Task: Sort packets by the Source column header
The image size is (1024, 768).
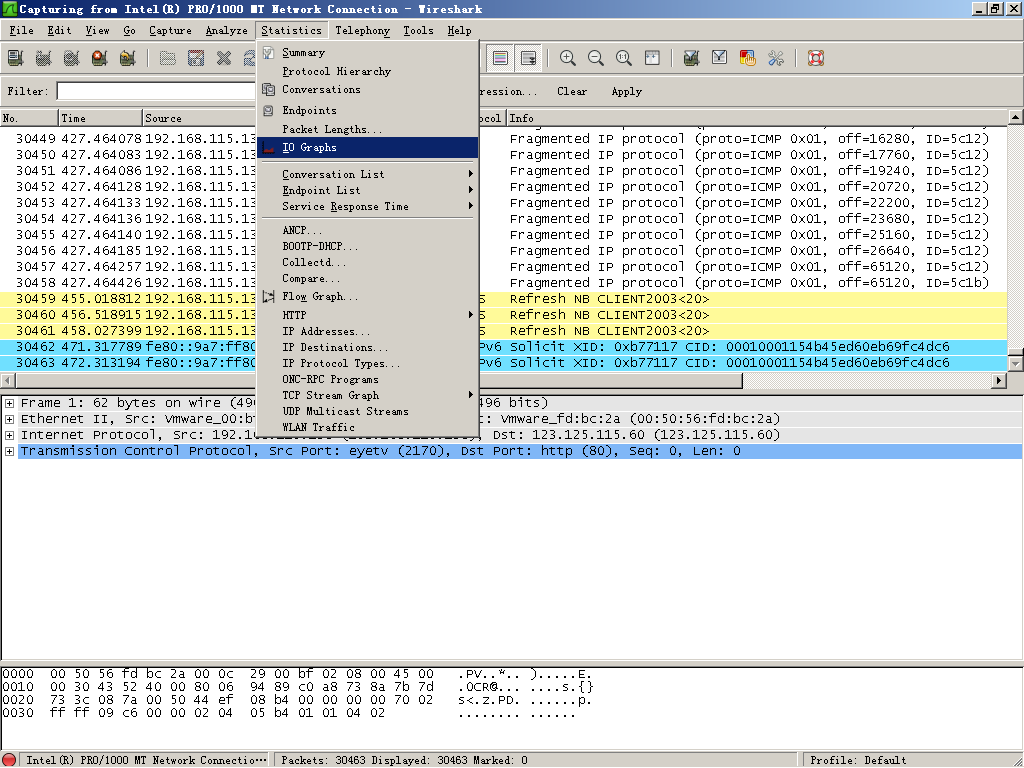Action: pyautogui.click(x=200, y=118)
